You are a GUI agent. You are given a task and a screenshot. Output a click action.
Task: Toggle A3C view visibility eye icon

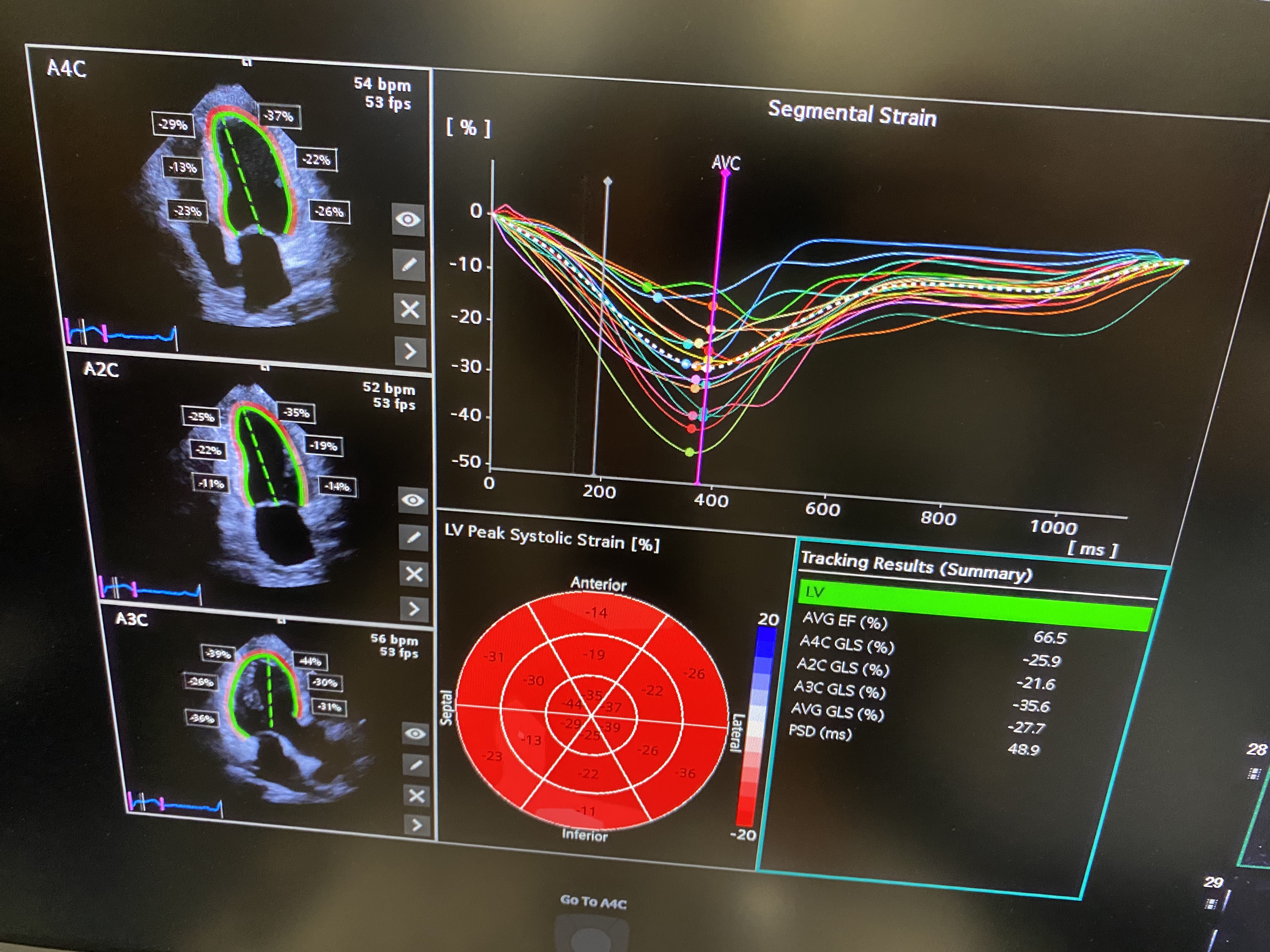click(x=416, y=734)
